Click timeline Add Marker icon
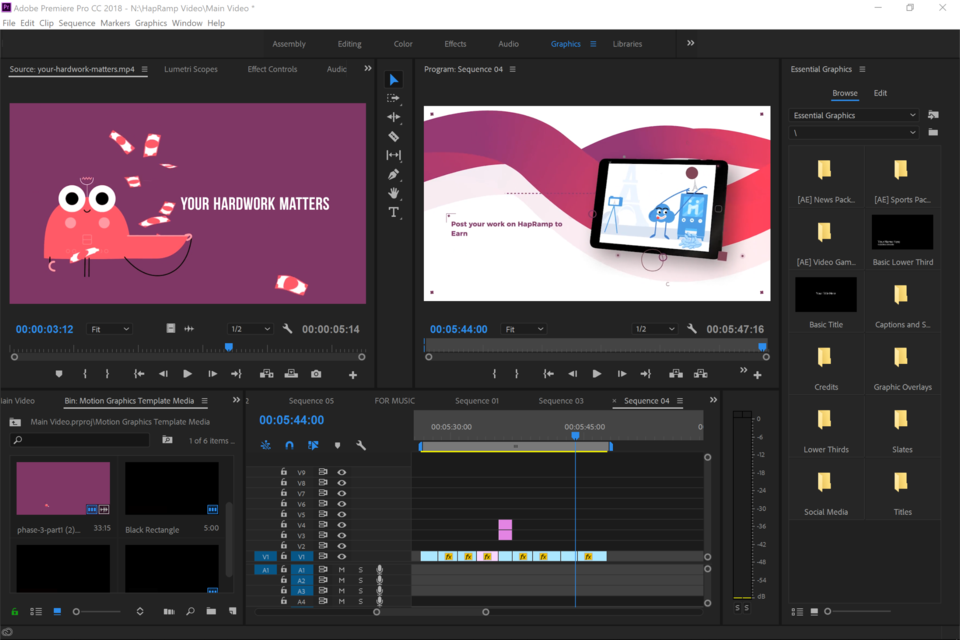Viewport: 960px width, 640px height. click(337, 445)
